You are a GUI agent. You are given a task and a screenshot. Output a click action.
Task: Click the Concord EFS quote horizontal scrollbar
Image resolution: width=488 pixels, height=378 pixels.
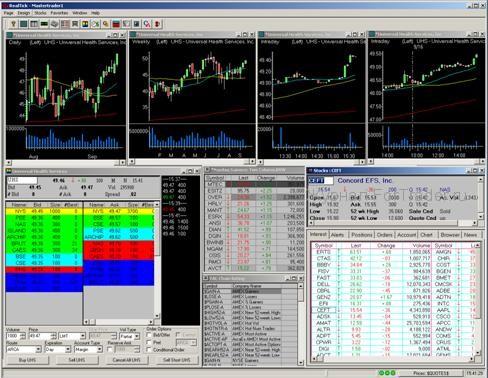[x=393, y=223]
